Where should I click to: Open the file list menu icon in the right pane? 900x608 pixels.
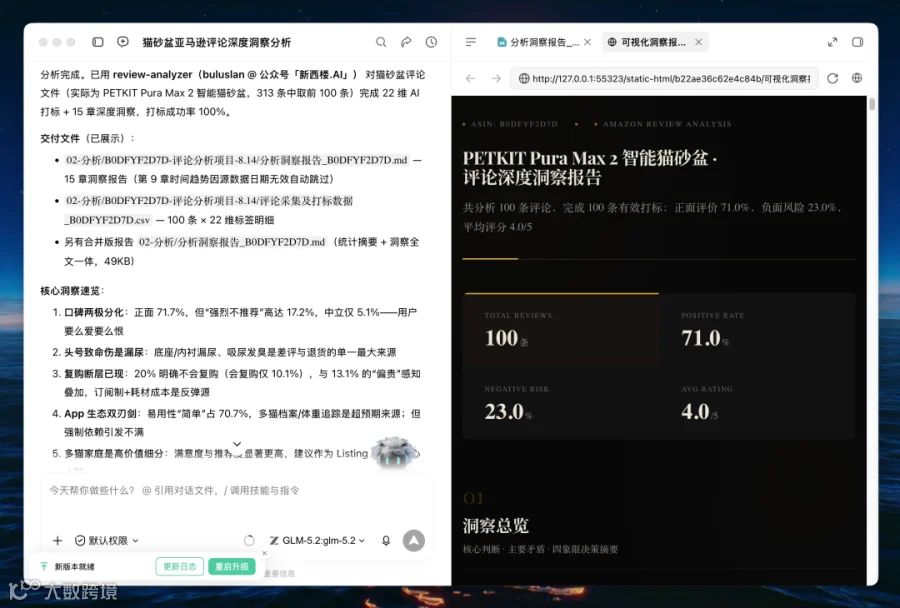[471, 42]
